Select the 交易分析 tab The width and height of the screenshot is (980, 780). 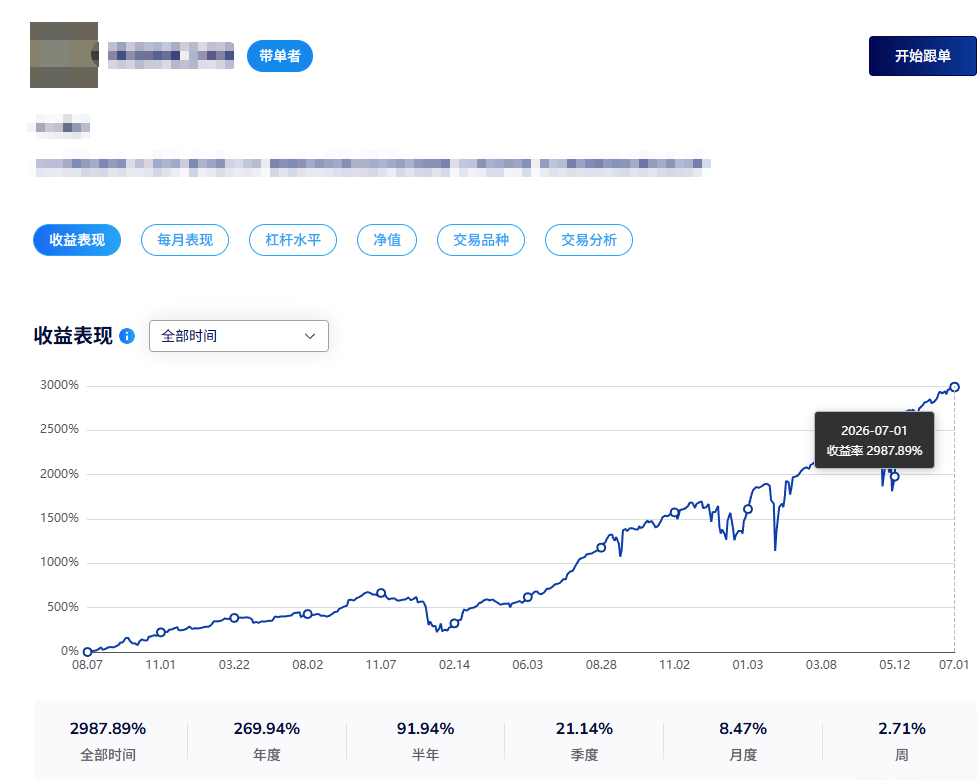point(589,240)
